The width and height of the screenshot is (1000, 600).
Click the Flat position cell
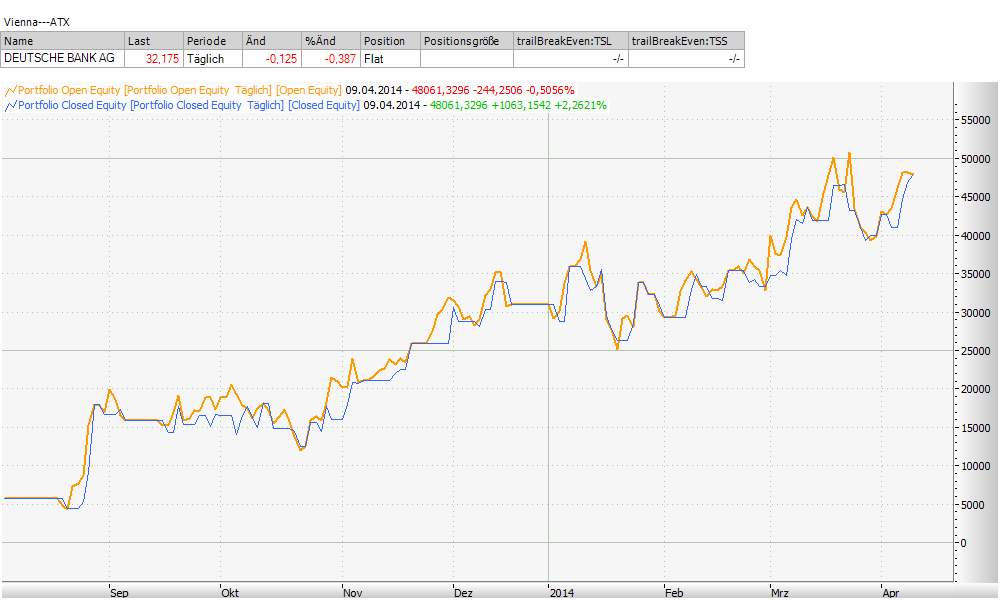(376, 59)
